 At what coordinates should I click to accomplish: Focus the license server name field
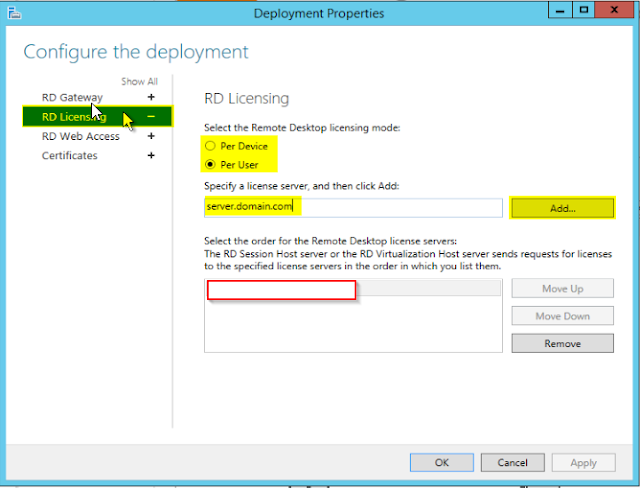coord(353,208)
